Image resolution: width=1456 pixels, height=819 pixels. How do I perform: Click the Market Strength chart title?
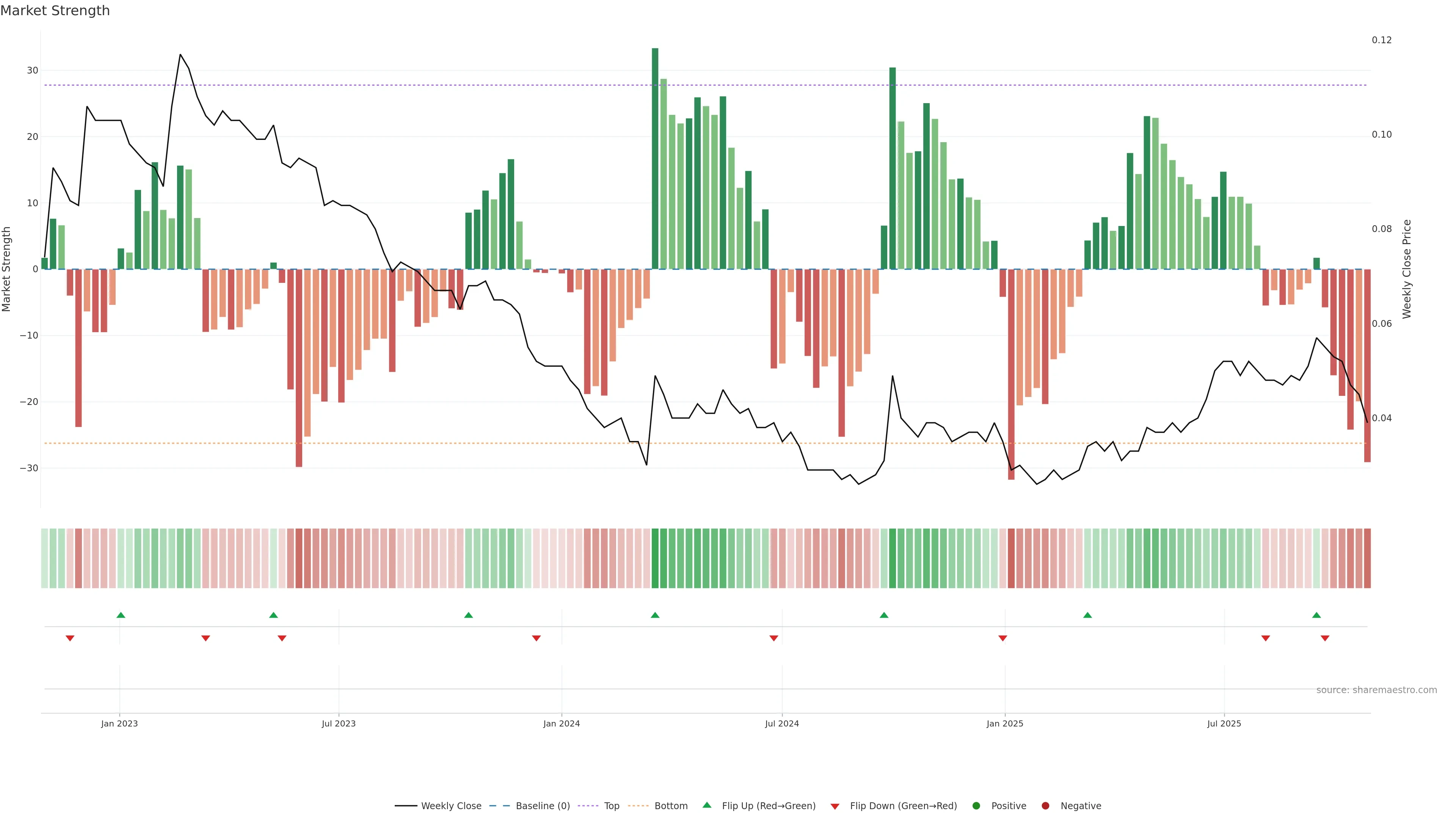55,10
